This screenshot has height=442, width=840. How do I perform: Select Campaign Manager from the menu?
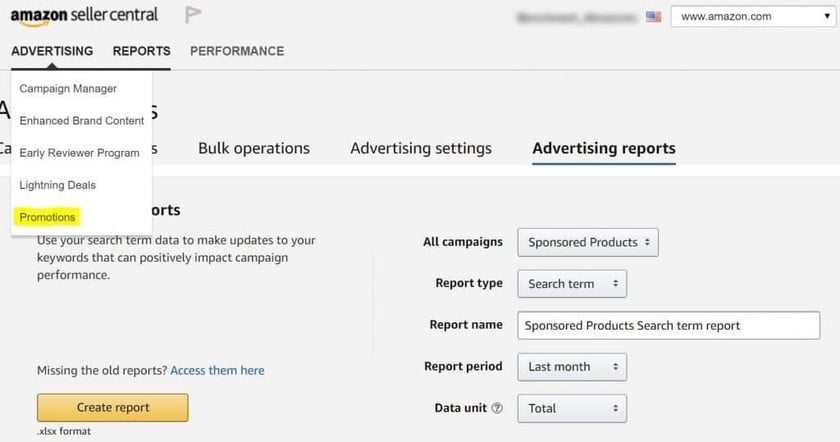[68, 88]
